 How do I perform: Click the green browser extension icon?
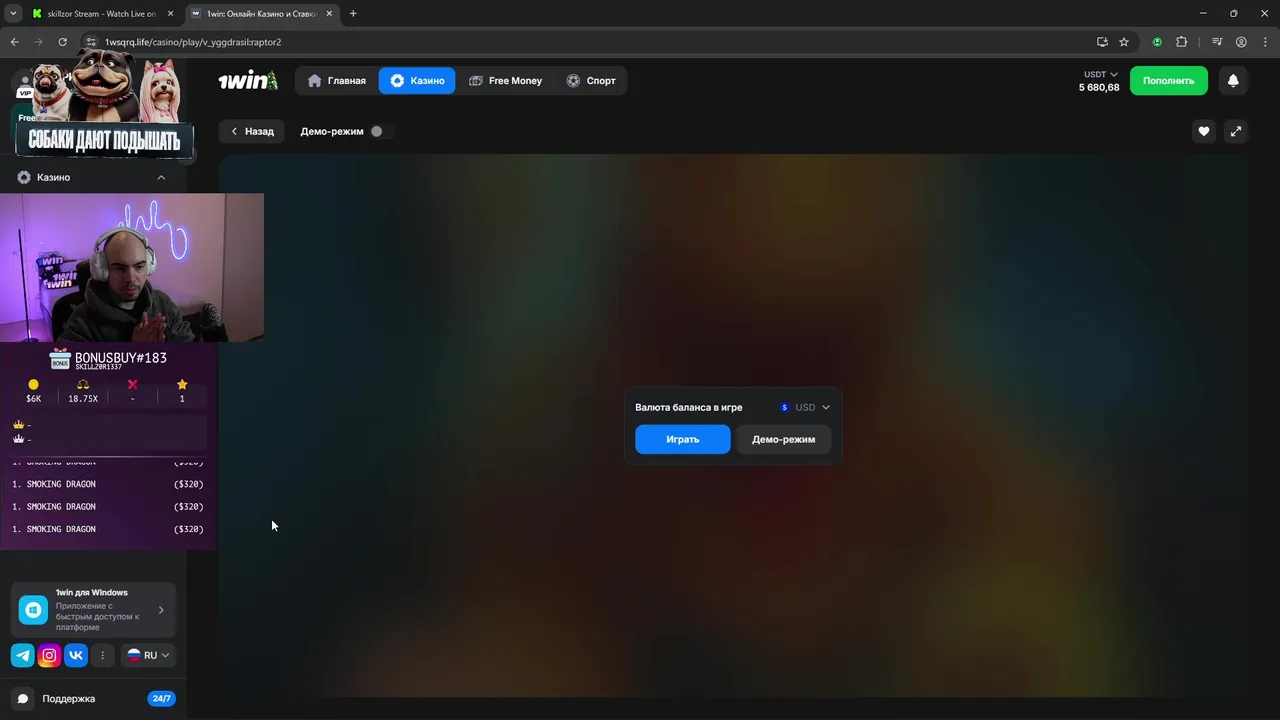(1157, 42)
